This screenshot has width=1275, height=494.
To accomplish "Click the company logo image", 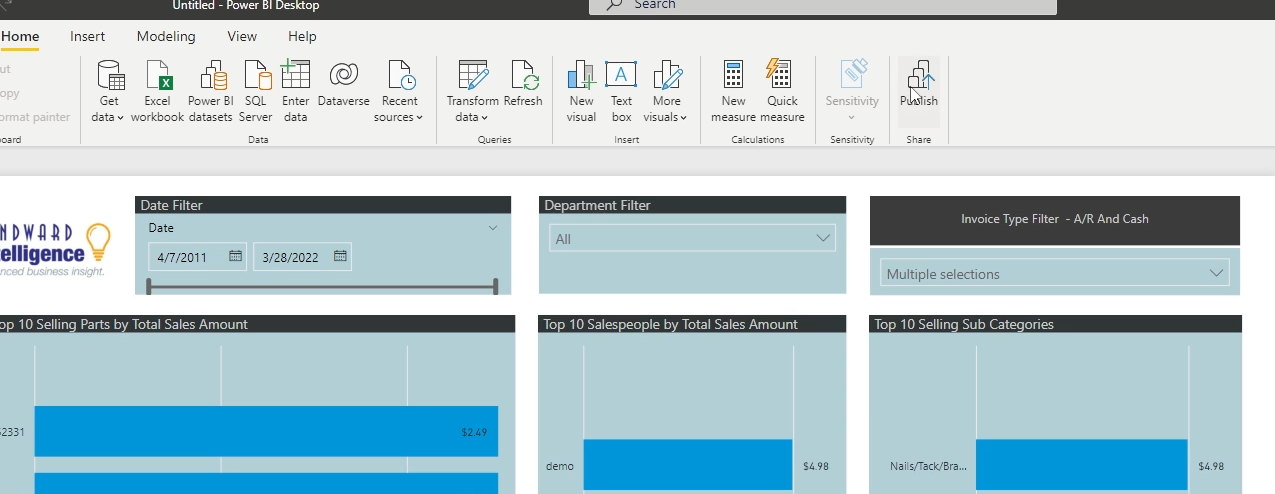I will pos(55,249).
